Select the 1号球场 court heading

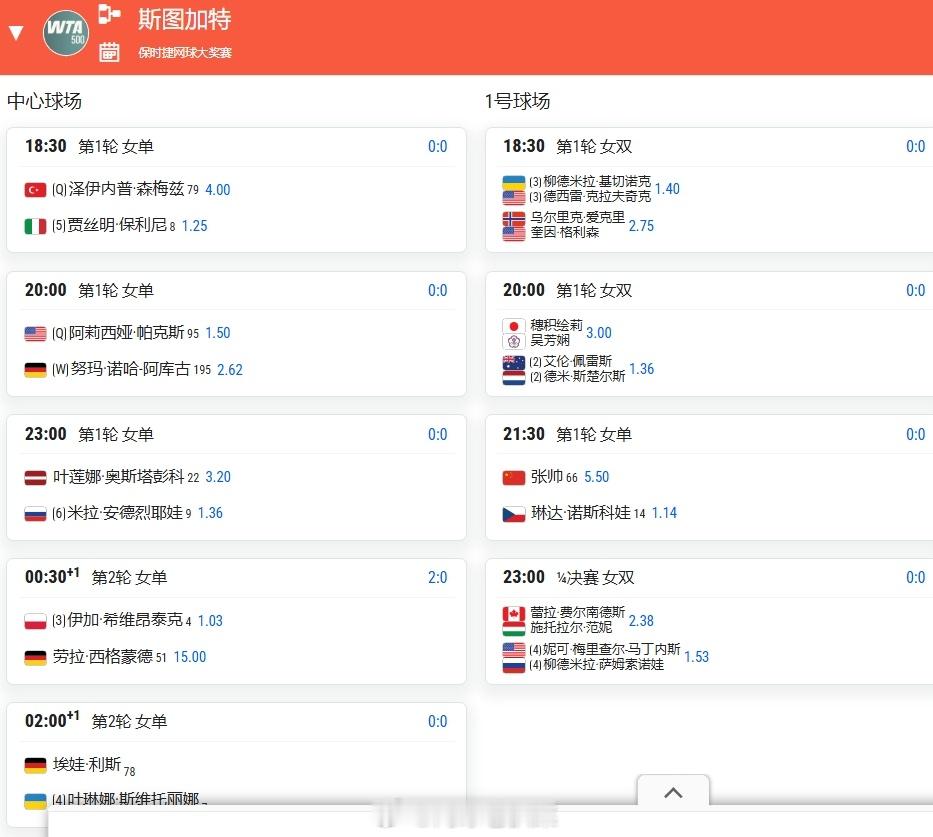point(518,101)
